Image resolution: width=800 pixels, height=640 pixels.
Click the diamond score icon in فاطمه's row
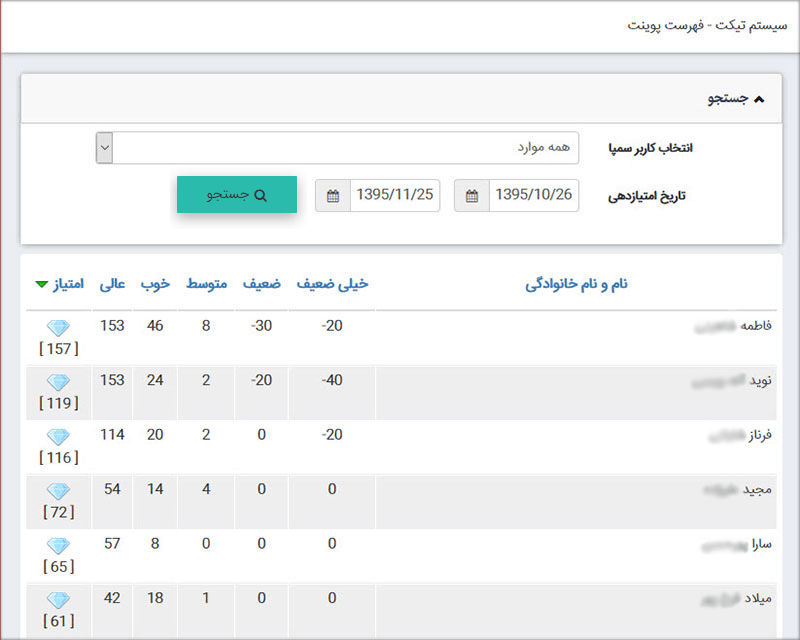59,325
